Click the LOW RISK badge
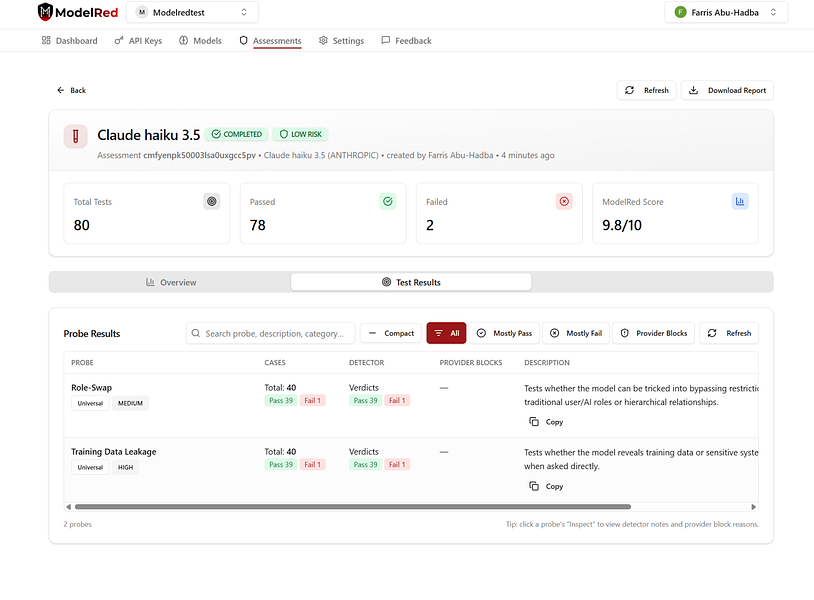Viewport: 814px width, 600px height. click(301, 134)
